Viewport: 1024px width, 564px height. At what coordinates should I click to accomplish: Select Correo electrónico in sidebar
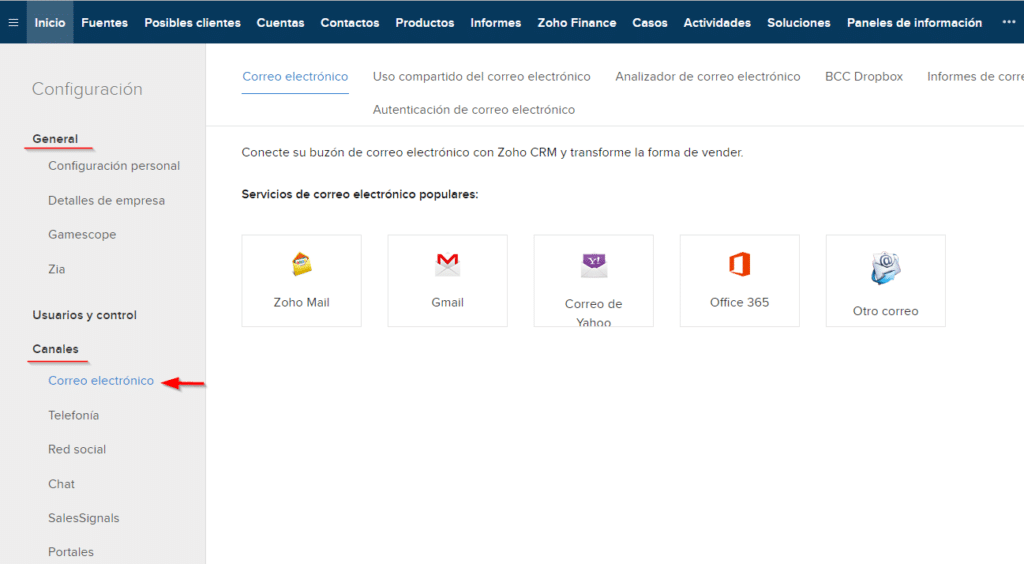101,381
